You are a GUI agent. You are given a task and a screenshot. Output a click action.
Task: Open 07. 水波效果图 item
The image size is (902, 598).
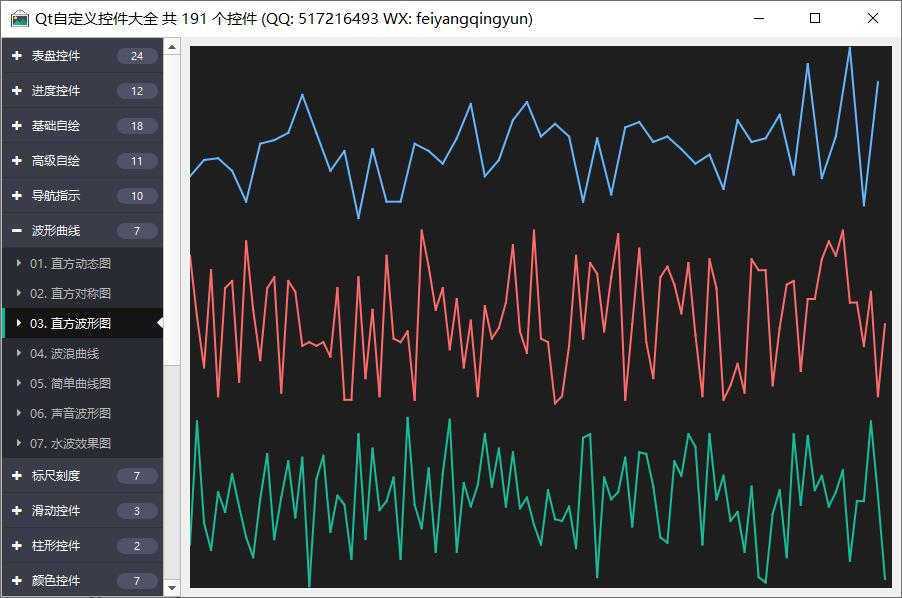pyautogui.click(x=70, y=443)
